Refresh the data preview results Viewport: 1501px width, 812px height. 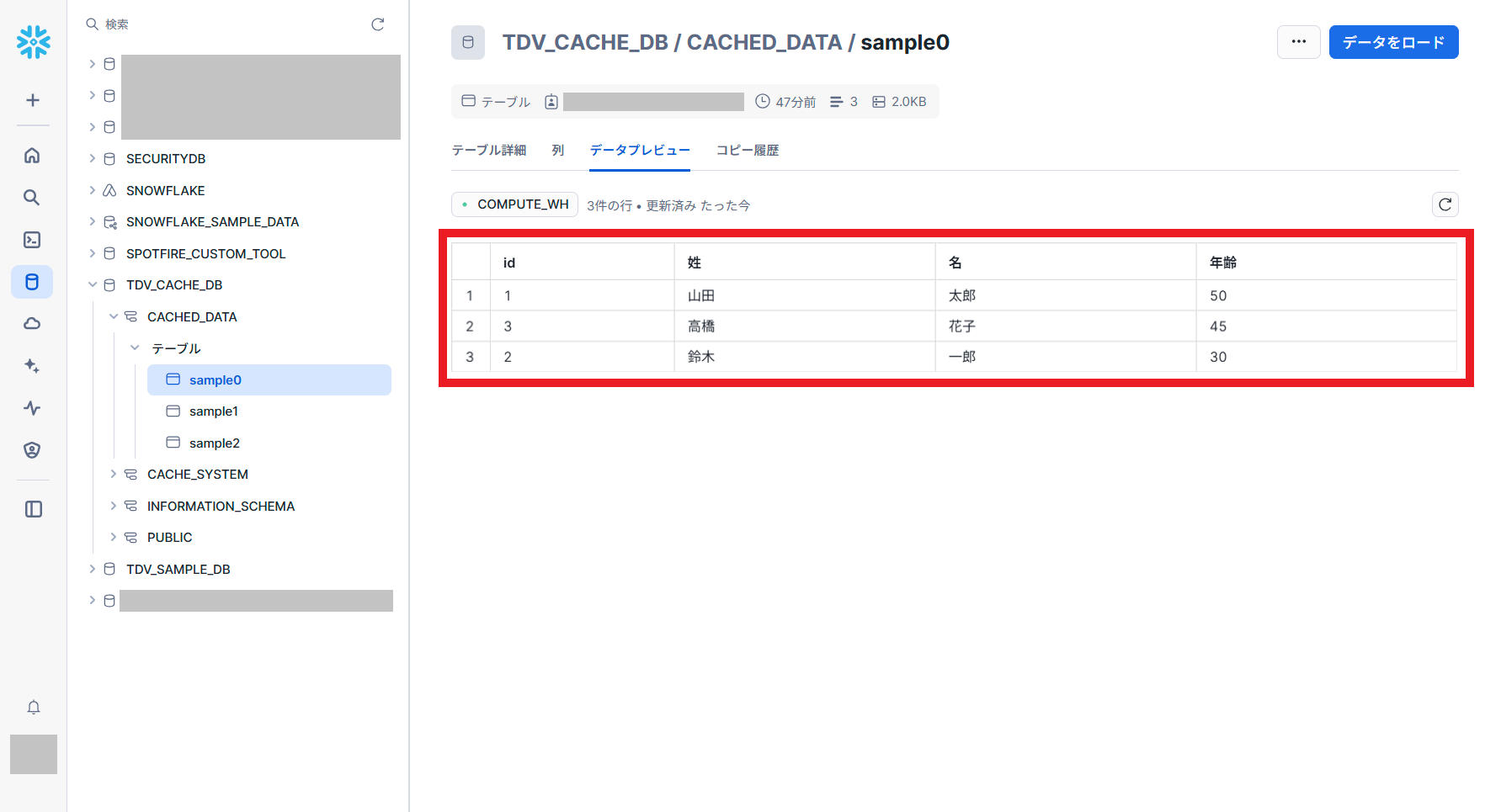click(x=1445, y=204)
